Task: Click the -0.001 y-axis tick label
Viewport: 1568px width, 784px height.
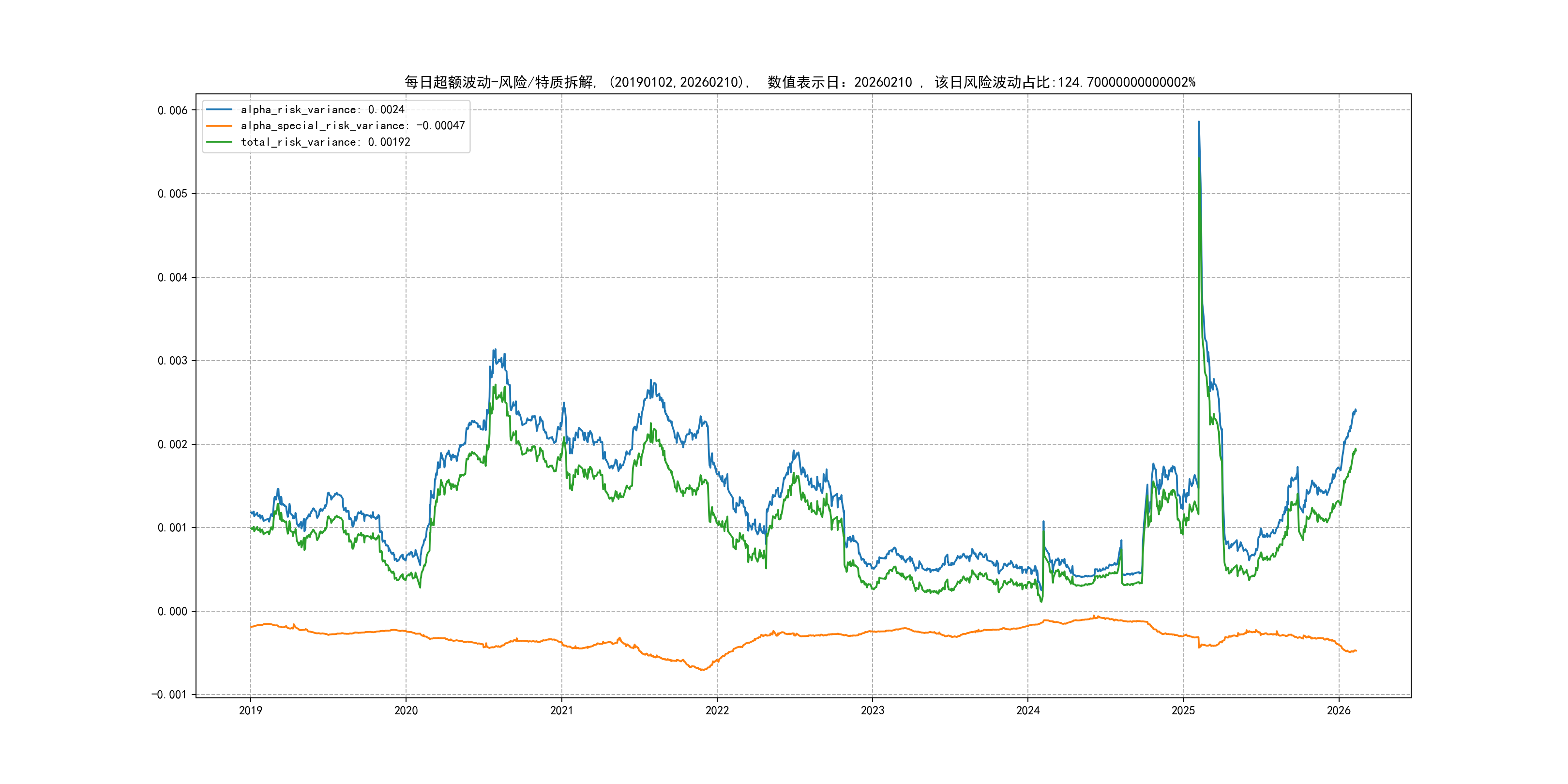Action: click(x=169, y=694)
